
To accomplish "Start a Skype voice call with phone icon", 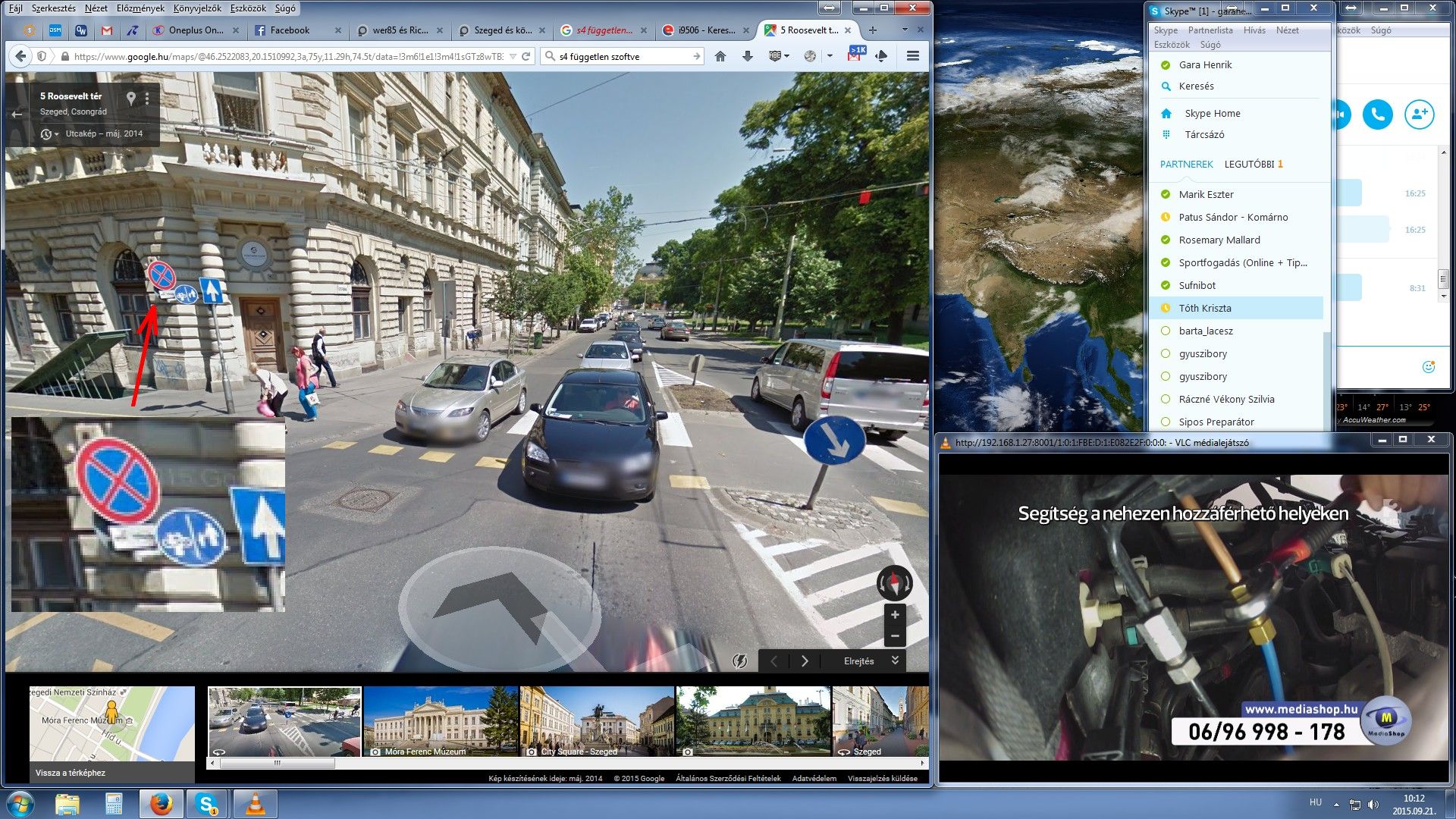I will pos(1377,115).
